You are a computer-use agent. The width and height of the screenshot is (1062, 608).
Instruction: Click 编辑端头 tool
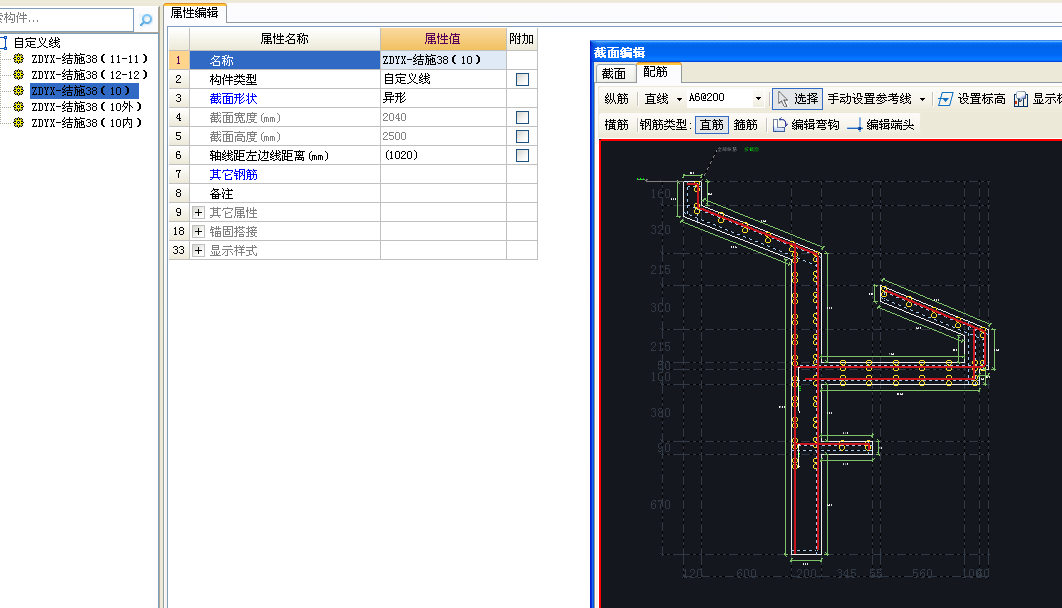[881, 125]
